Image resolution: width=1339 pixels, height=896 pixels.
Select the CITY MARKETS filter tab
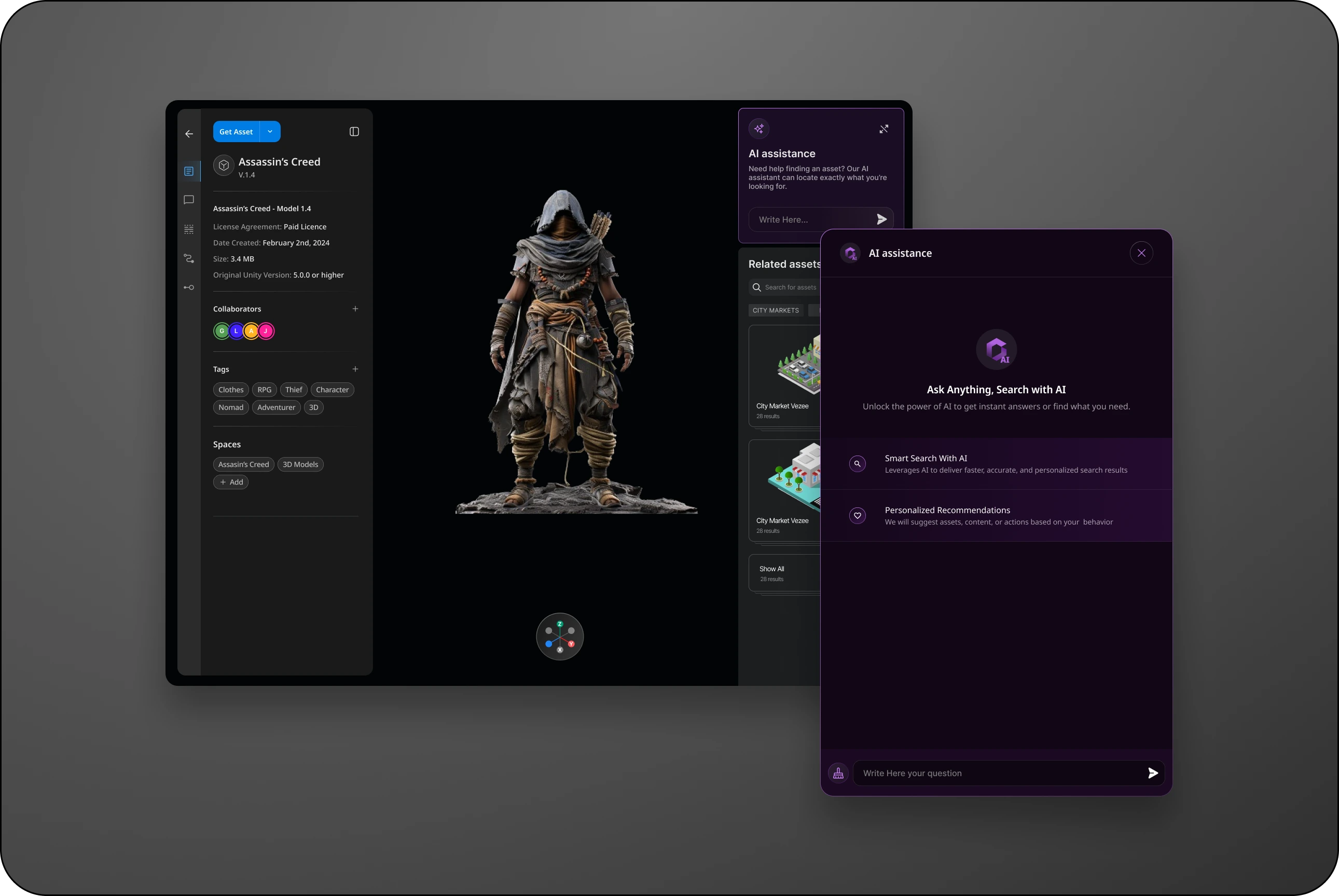tap(776, 310)
